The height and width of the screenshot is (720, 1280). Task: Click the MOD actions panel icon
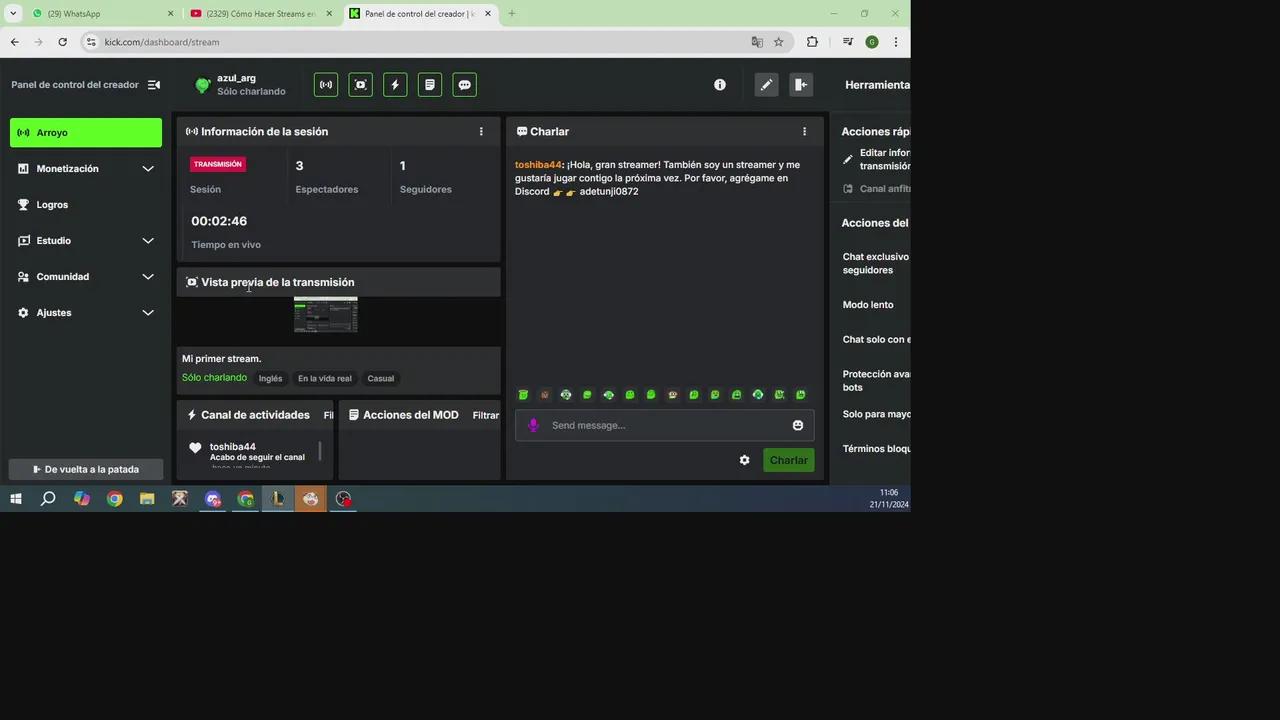click(x=430, y=85)
